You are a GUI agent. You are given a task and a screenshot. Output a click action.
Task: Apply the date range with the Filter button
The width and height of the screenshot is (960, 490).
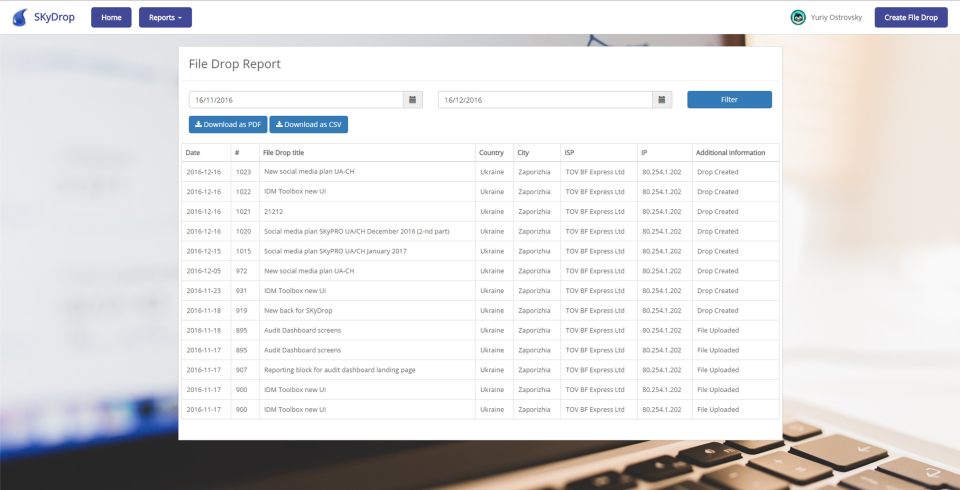pos(729,100)
